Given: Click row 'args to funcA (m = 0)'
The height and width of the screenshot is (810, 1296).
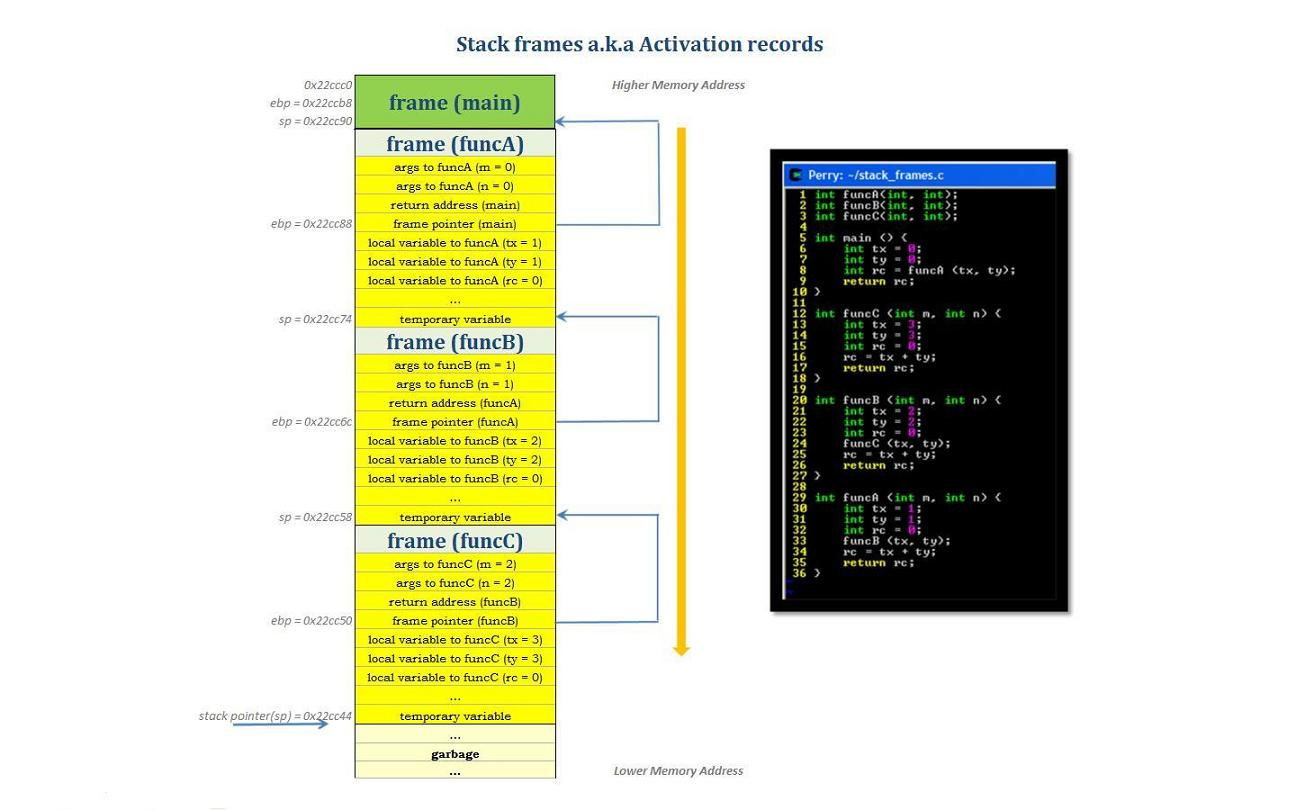Looking at the screenshot, I should point(455,167).
